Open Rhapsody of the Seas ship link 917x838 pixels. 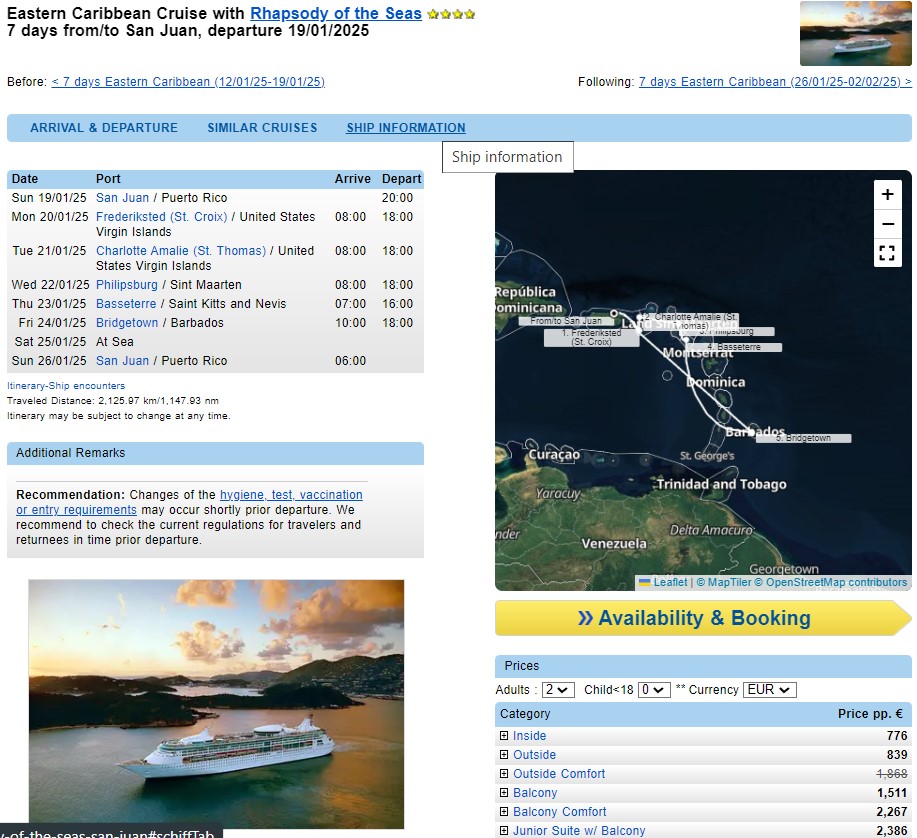tap(336, 13)
